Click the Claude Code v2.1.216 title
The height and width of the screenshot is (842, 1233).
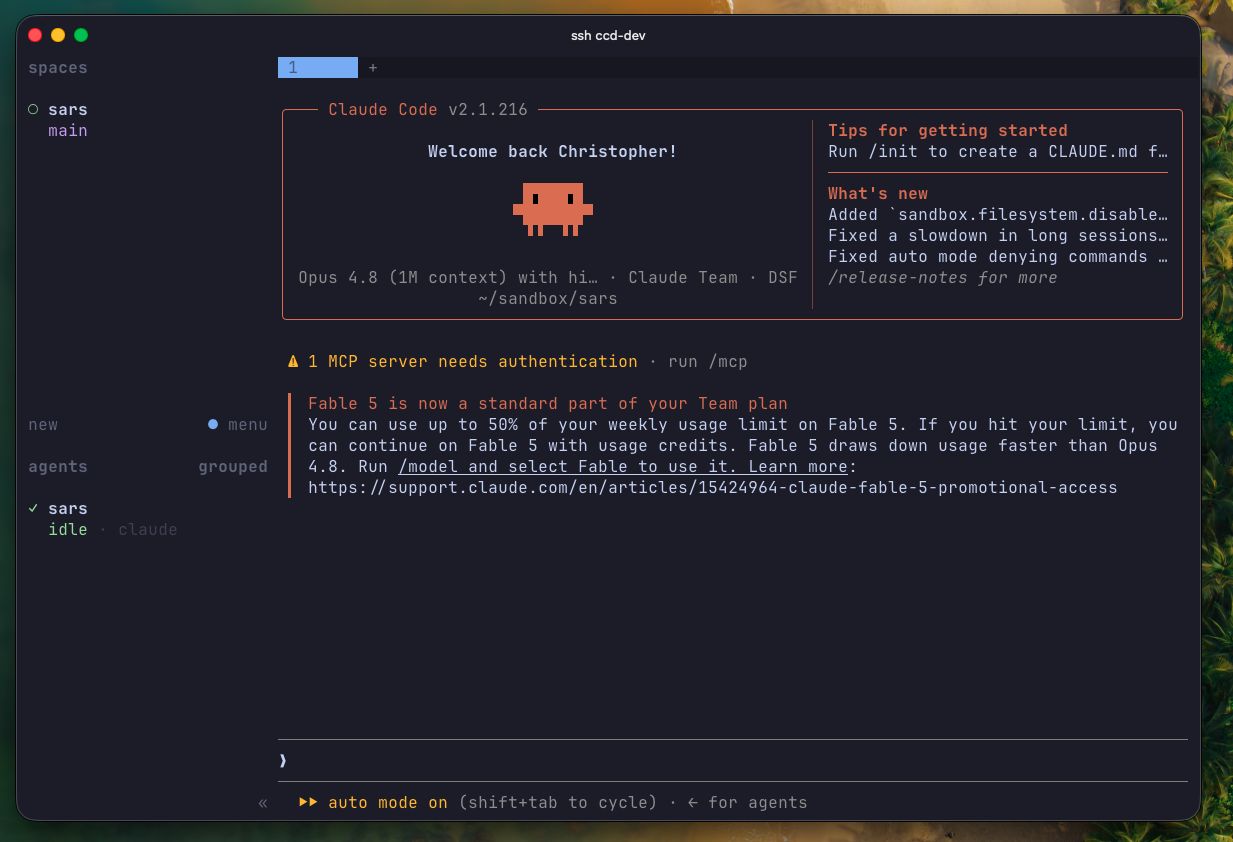[428, 110]
